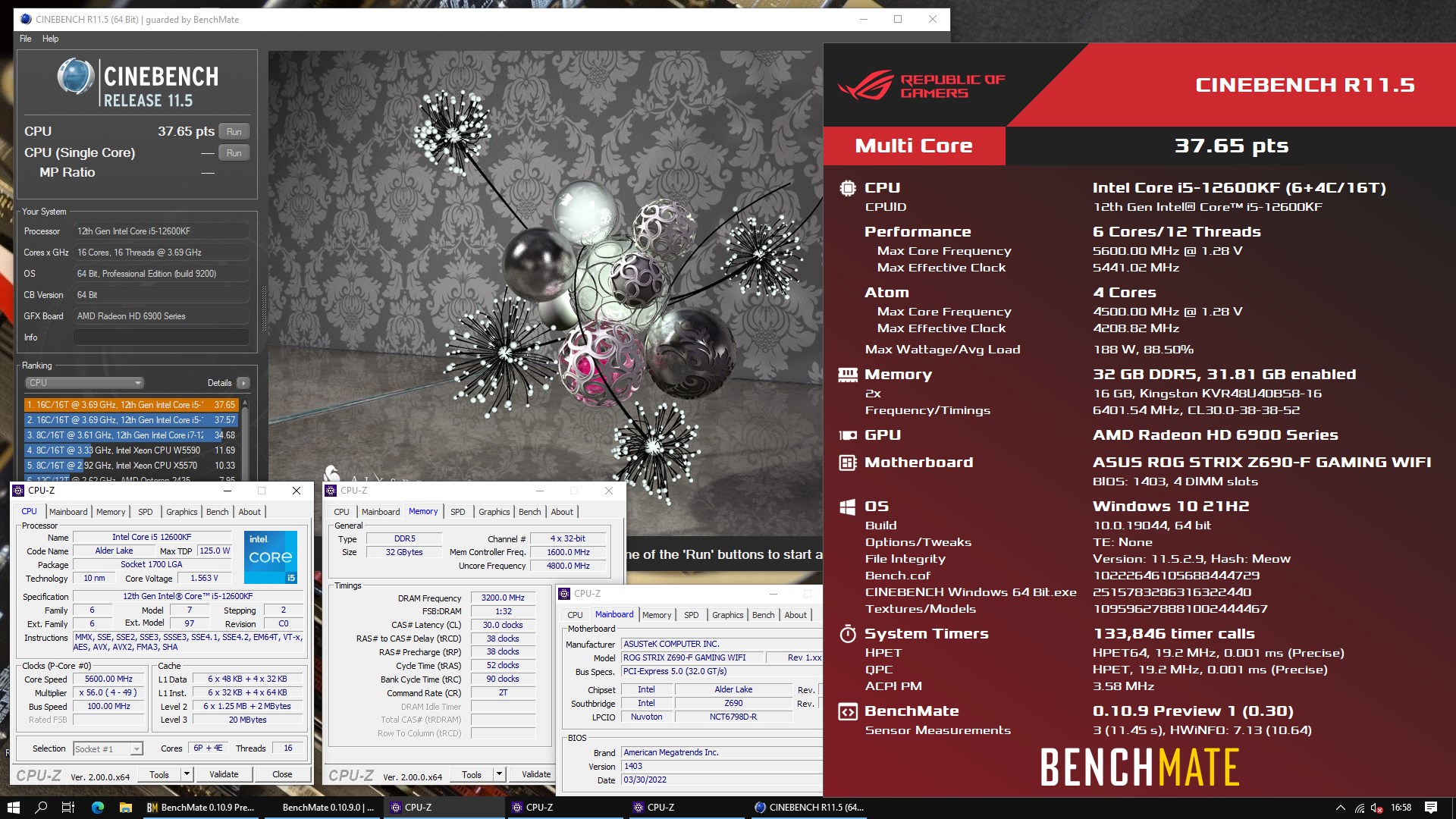Image resolution: width=1456 pixels, height=819 pixels.
Task: Click the Republic of Gamers logo
Action: coord(921,85)
